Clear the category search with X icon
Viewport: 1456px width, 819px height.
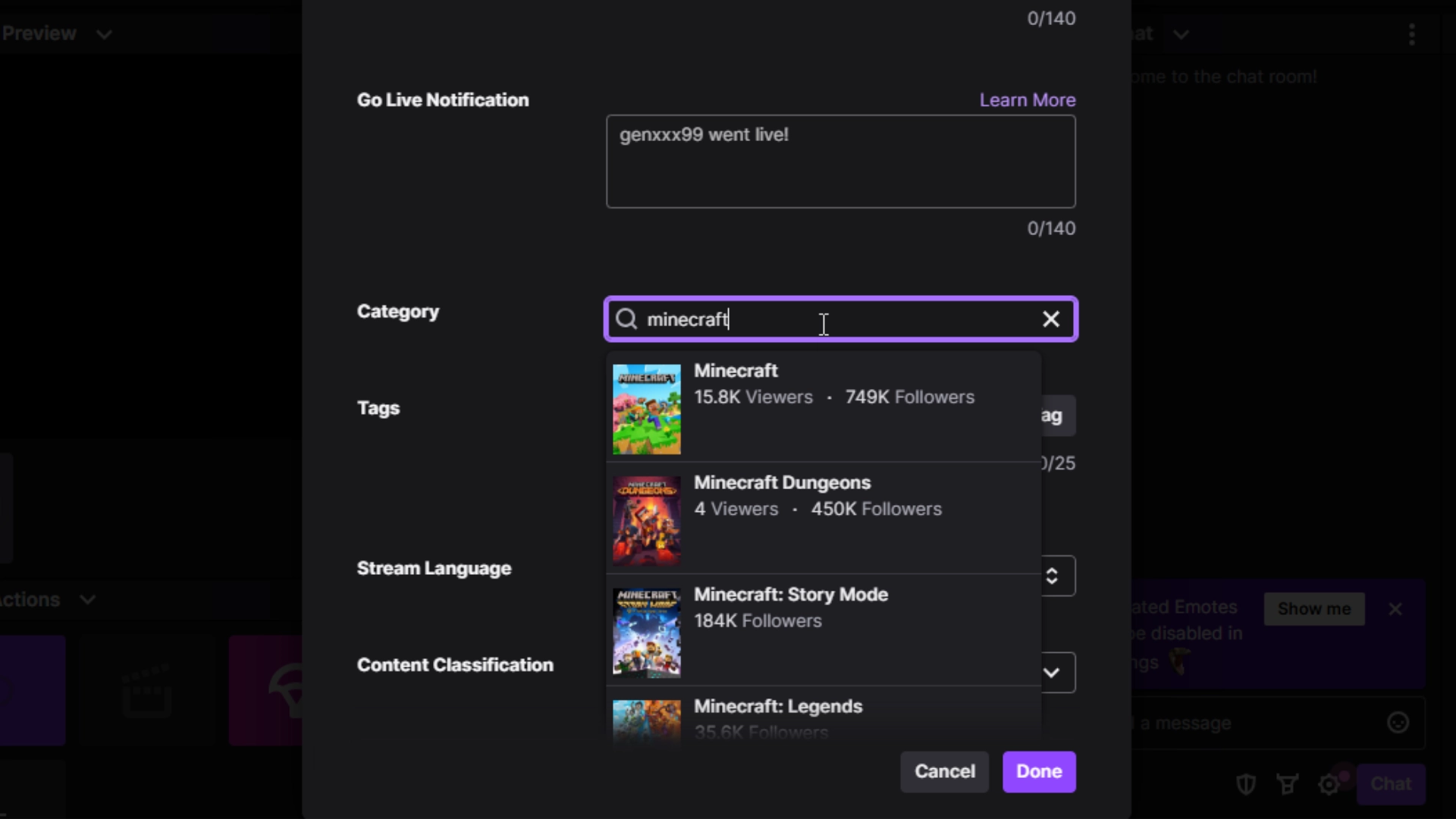(1050, 319)
